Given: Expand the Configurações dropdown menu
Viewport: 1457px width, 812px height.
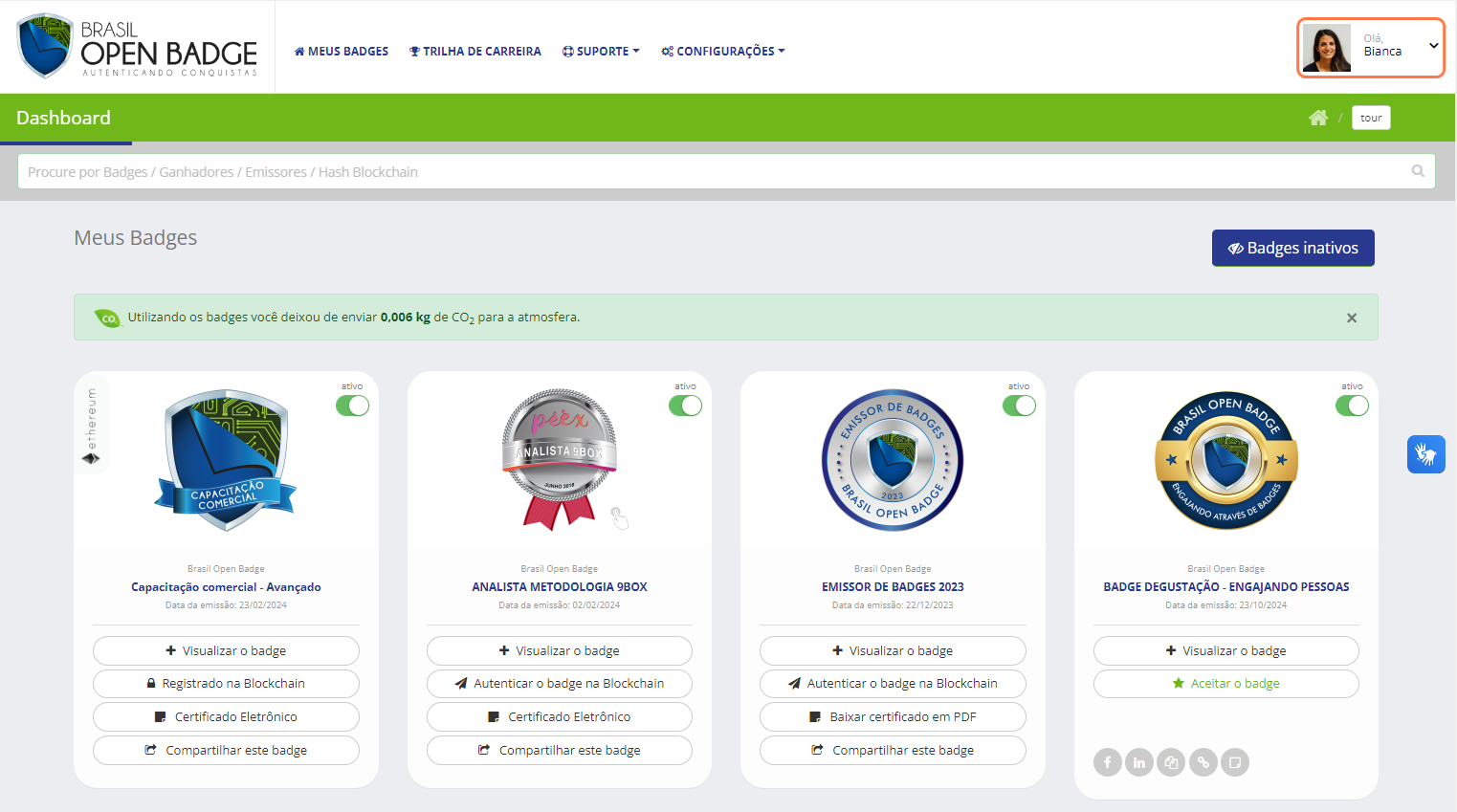Looking at the screenshot, I should [723, 52].
